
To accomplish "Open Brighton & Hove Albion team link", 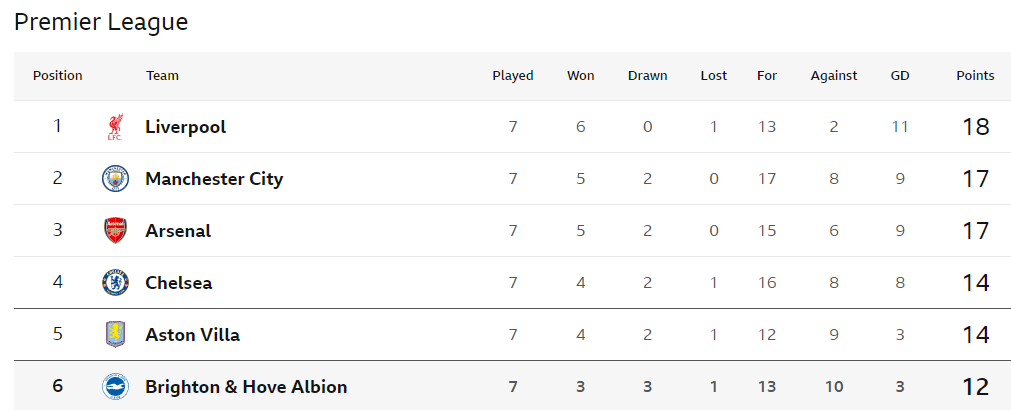I will click(246, 387).
